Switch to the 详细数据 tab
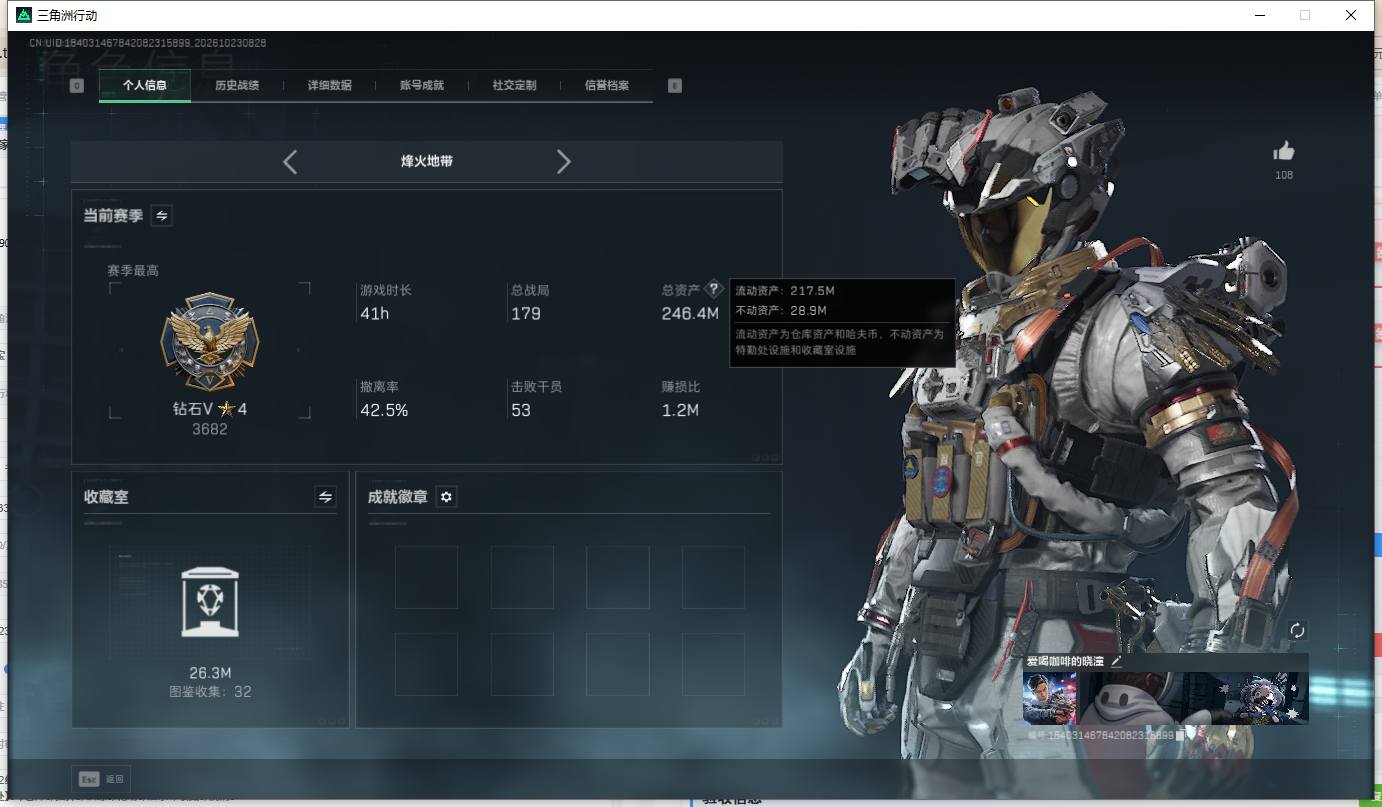This screenshot has height=807, width=1382. click(330, 86)
